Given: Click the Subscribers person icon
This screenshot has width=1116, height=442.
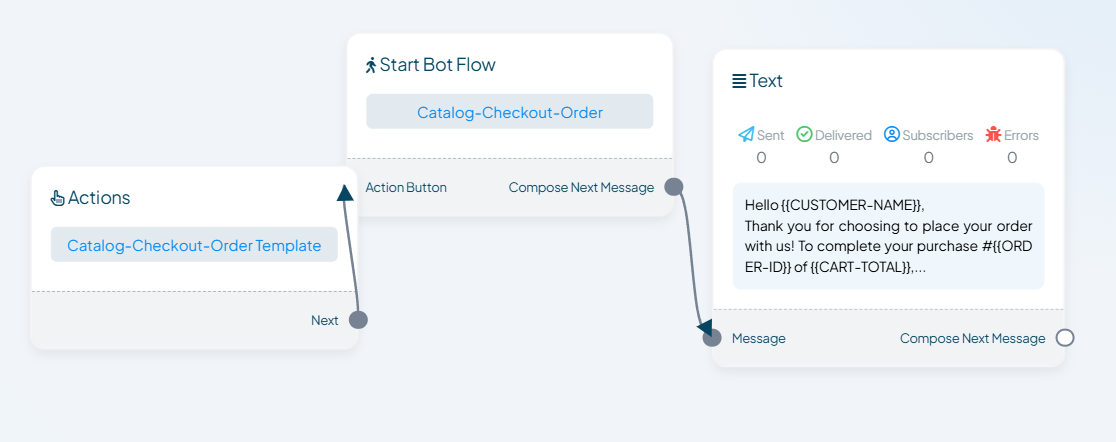Looking at the screenshot, I should click(892, 135).
